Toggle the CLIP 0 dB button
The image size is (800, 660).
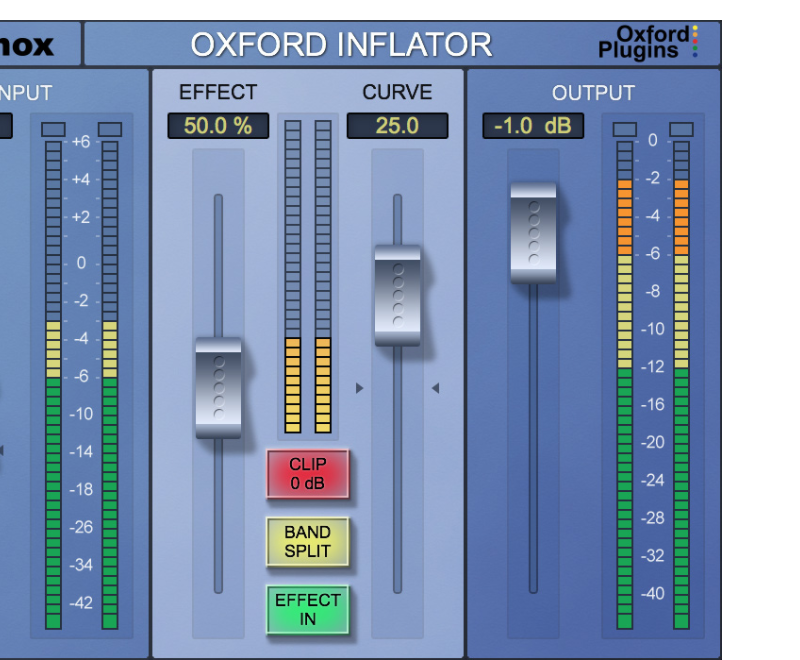[307, 473]
